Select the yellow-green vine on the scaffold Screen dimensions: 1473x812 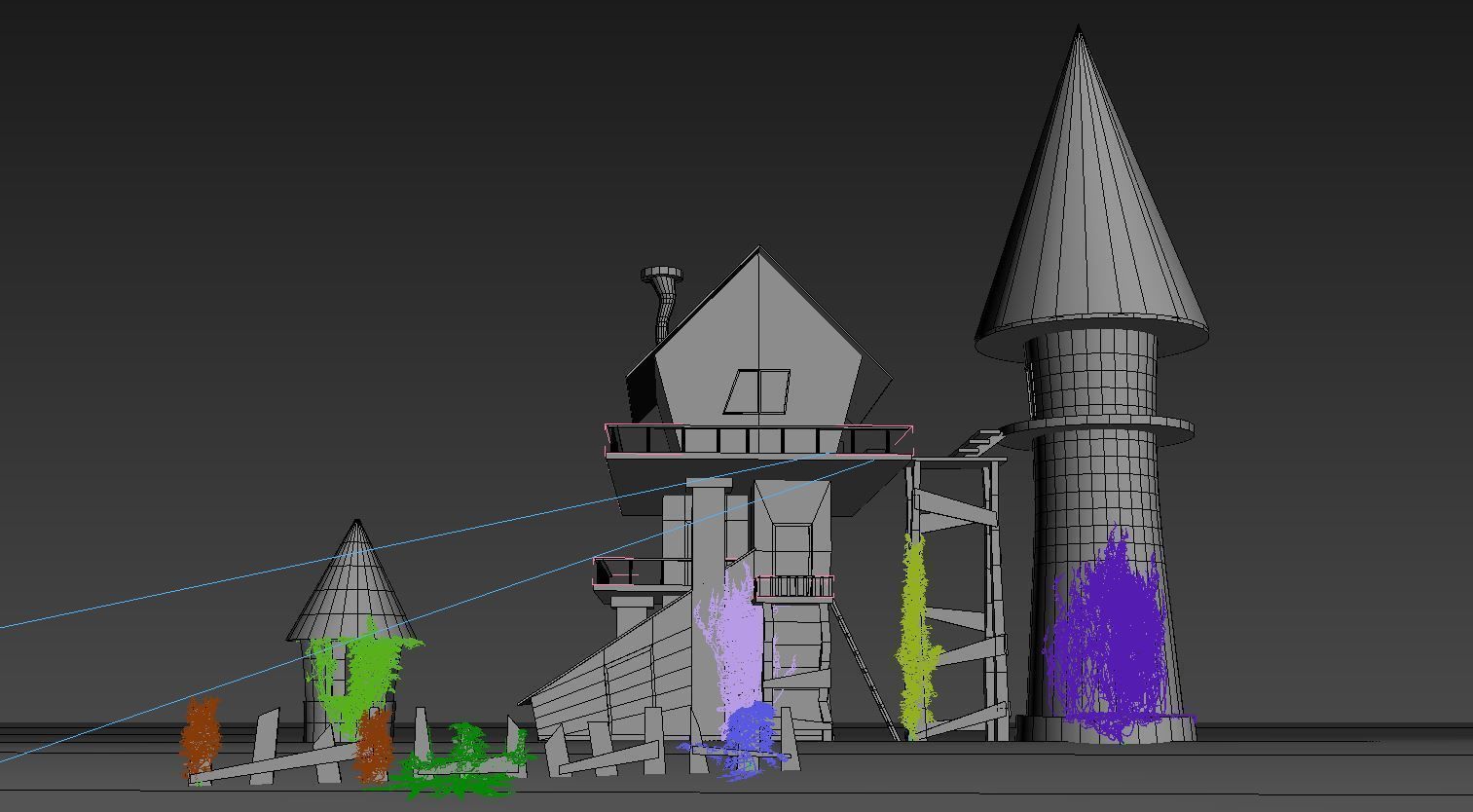tap(915, 635)
